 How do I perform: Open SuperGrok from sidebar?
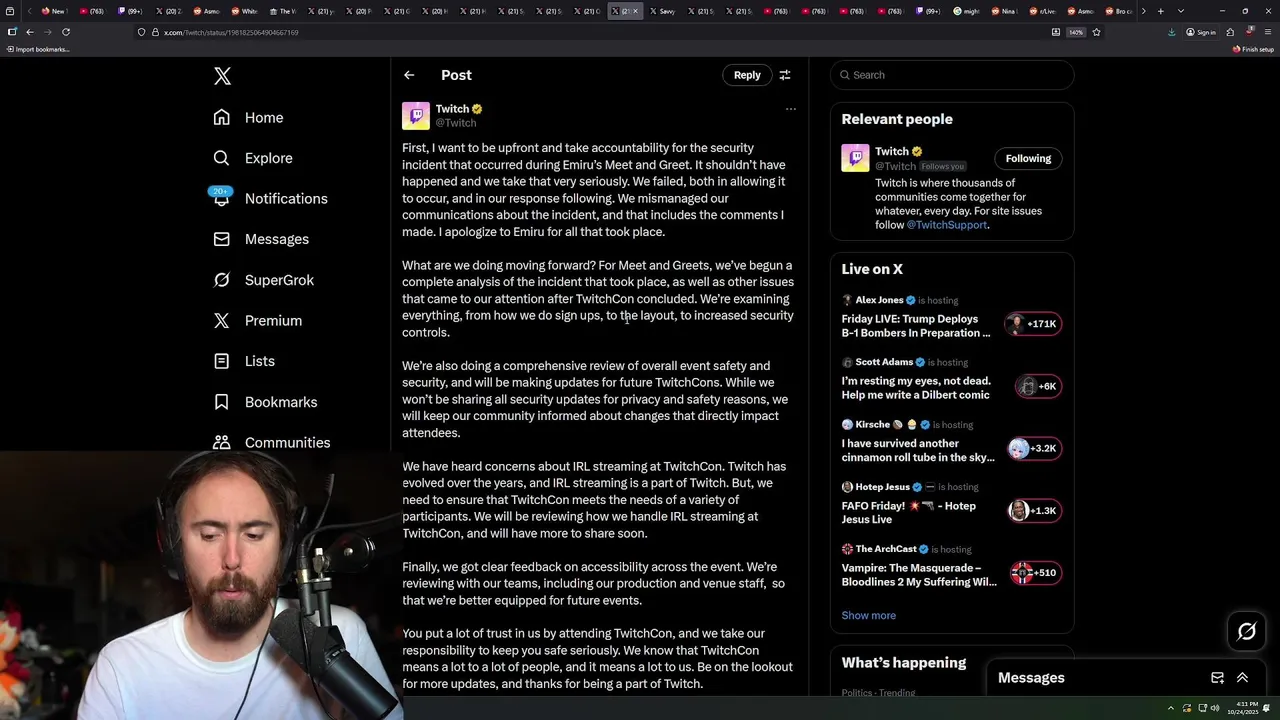pyautogui.click(x=263, y=280)
